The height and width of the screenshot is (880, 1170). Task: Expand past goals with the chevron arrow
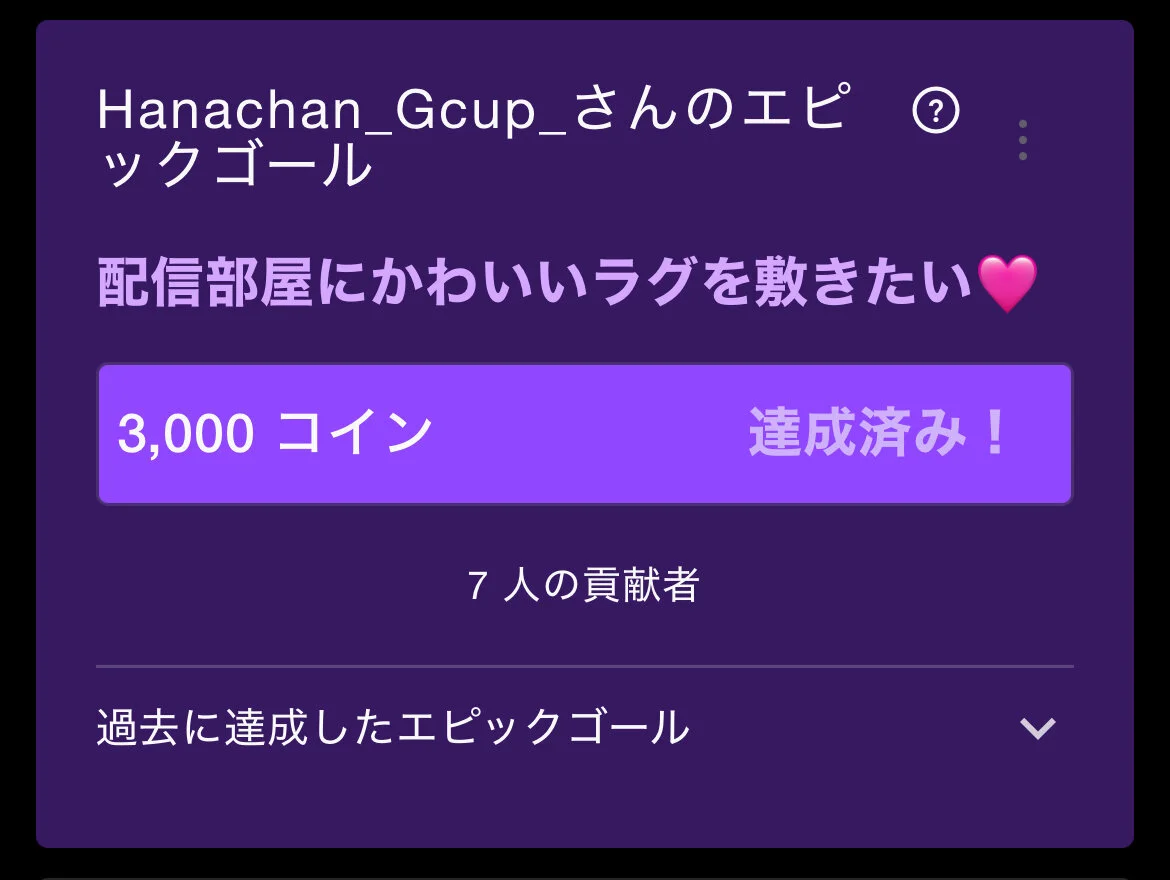(1038, 728)
